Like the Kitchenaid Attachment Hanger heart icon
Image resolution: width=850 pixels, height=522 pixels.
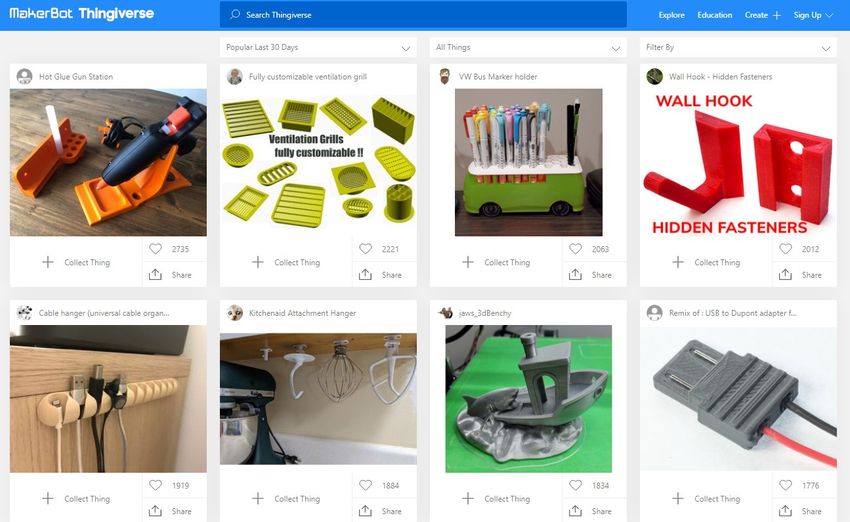[365, 485]
